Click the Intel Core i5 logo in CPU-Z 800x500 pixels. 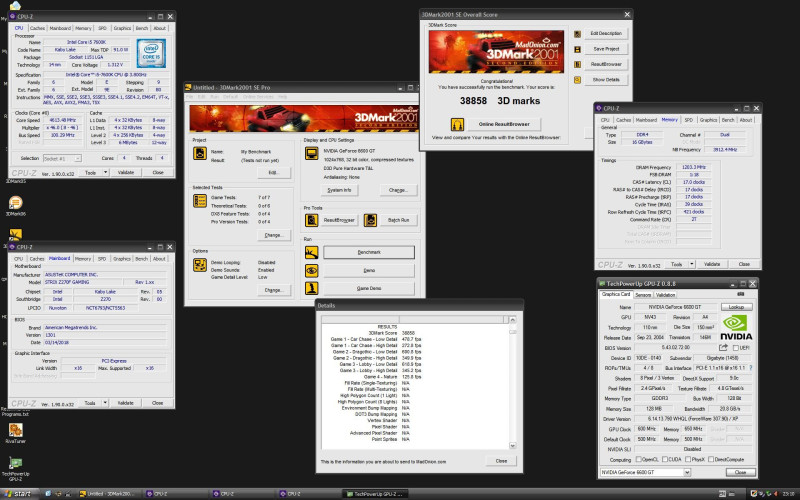click(x=151, y=53)
